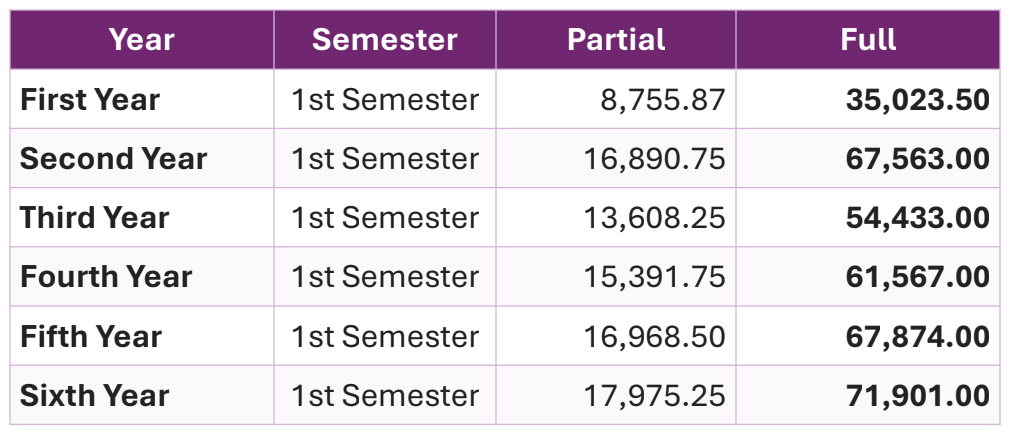Screen dimensions: 1010x434
Task: Click the 71,901.00 full amount
Action: point(917,395)
